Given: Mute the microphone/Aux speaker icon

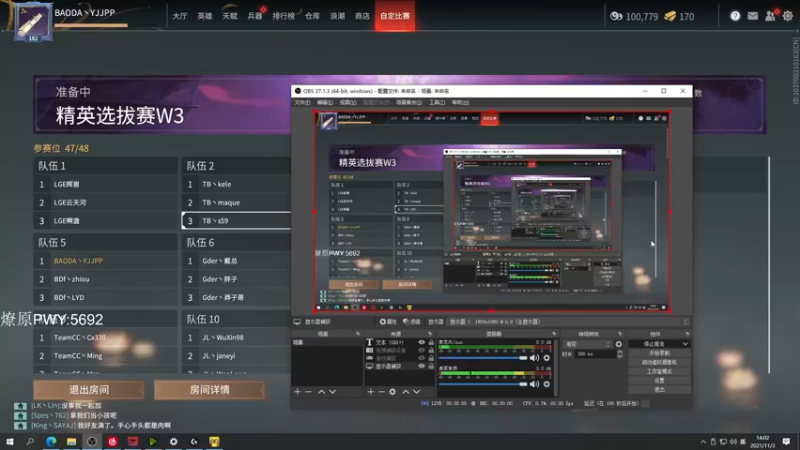Looking at the screenshot, I should tap(534, 358).
